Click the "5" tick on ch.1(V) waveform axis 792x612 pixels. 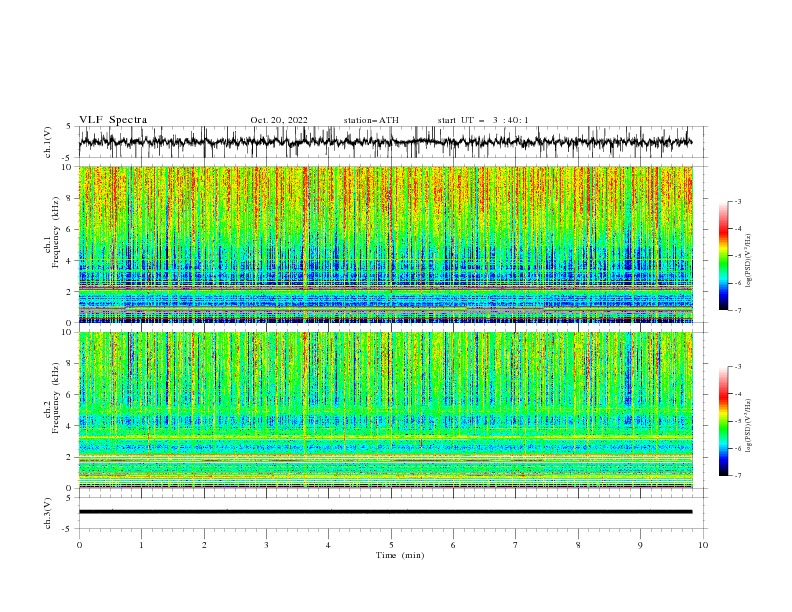(x=69, y=126)
